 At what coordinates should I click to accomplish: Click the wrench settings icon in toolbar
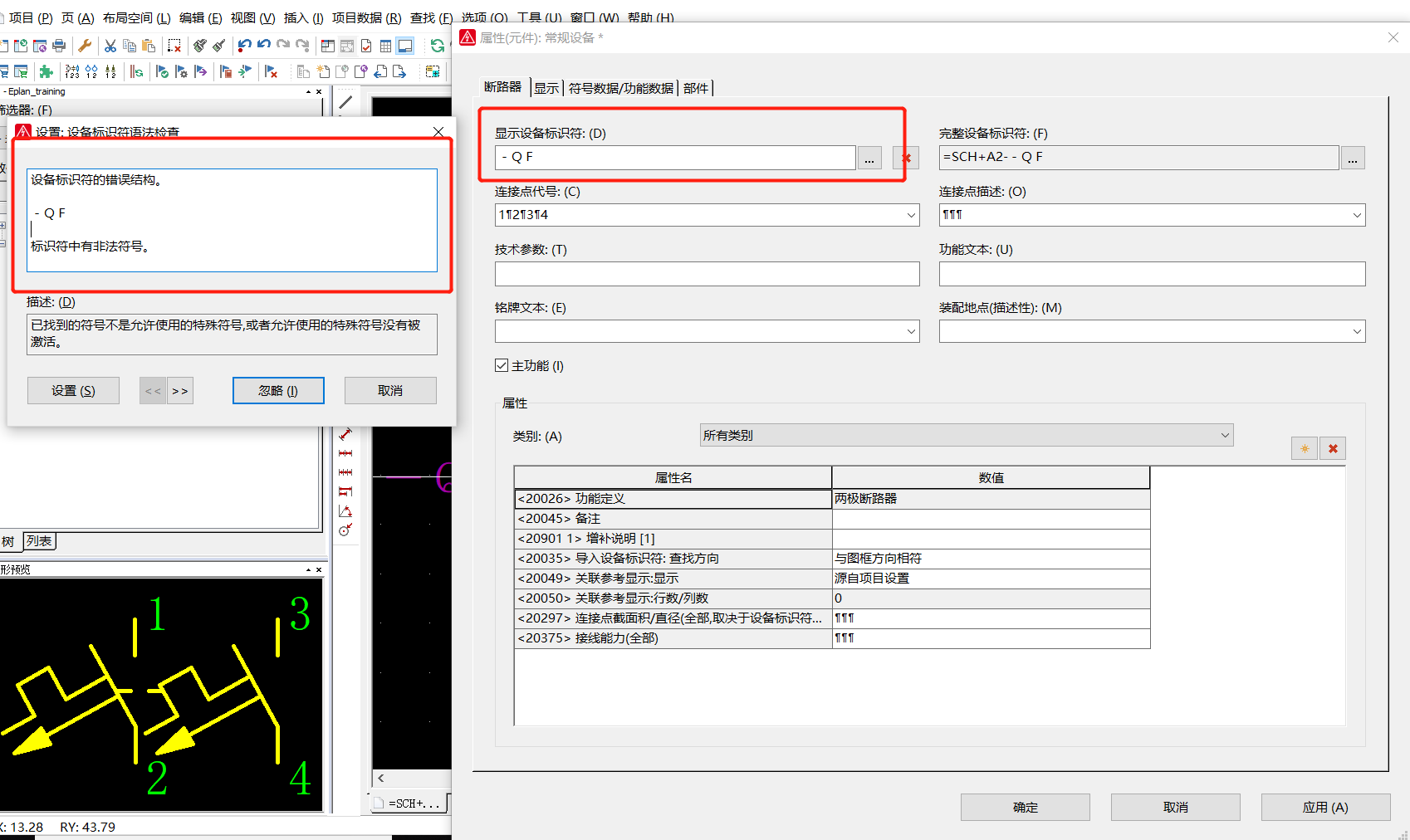(85, 46)
